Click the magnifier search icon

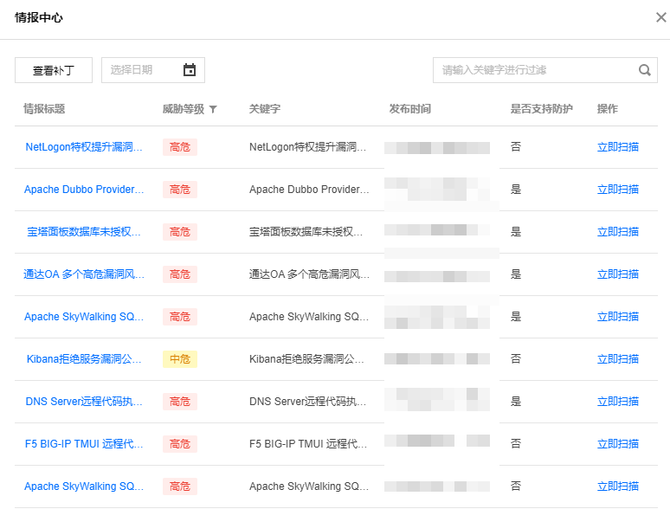click(x=645, y=70)
